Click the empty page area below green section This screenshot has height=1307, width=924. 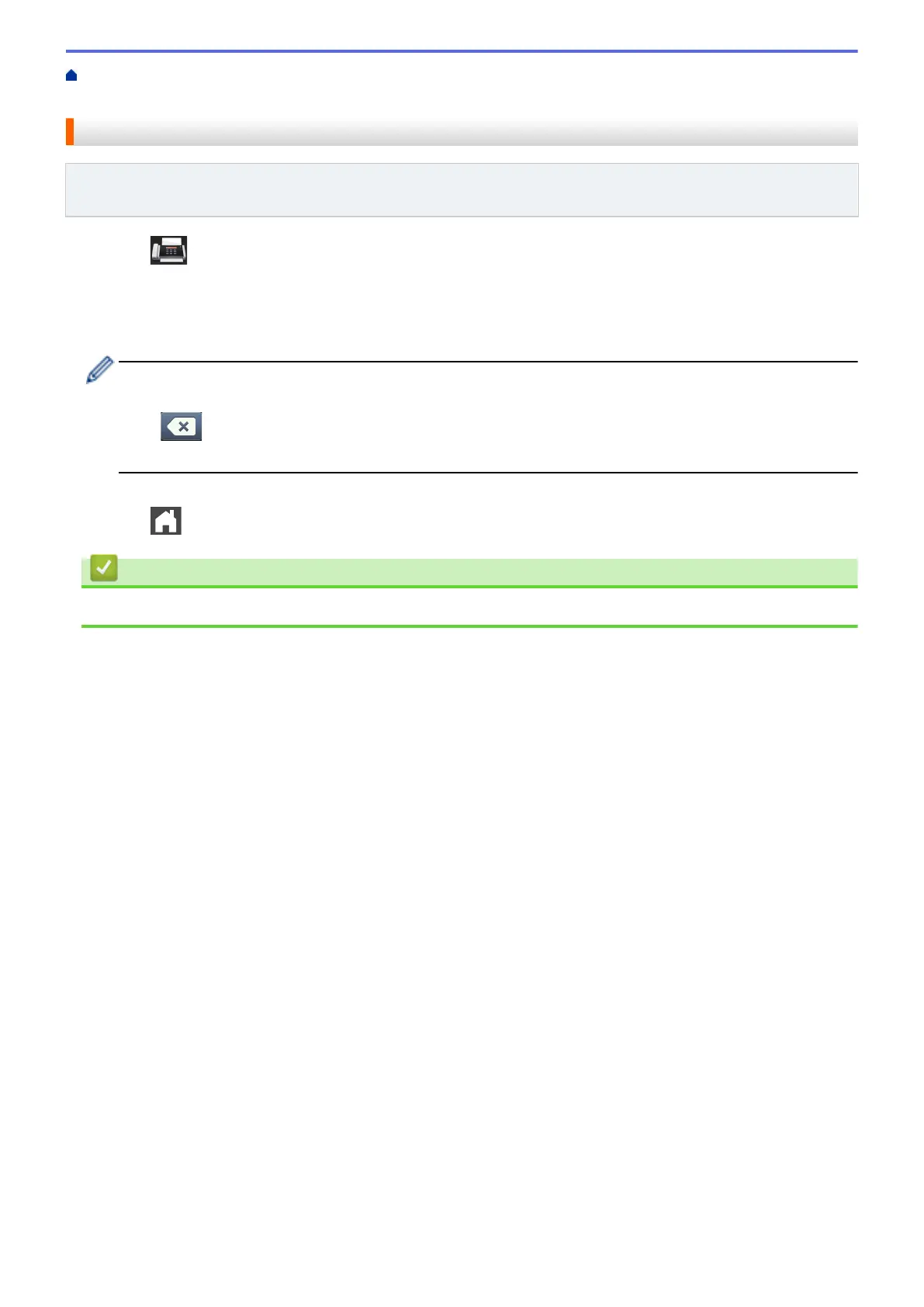tap(462, 931)
